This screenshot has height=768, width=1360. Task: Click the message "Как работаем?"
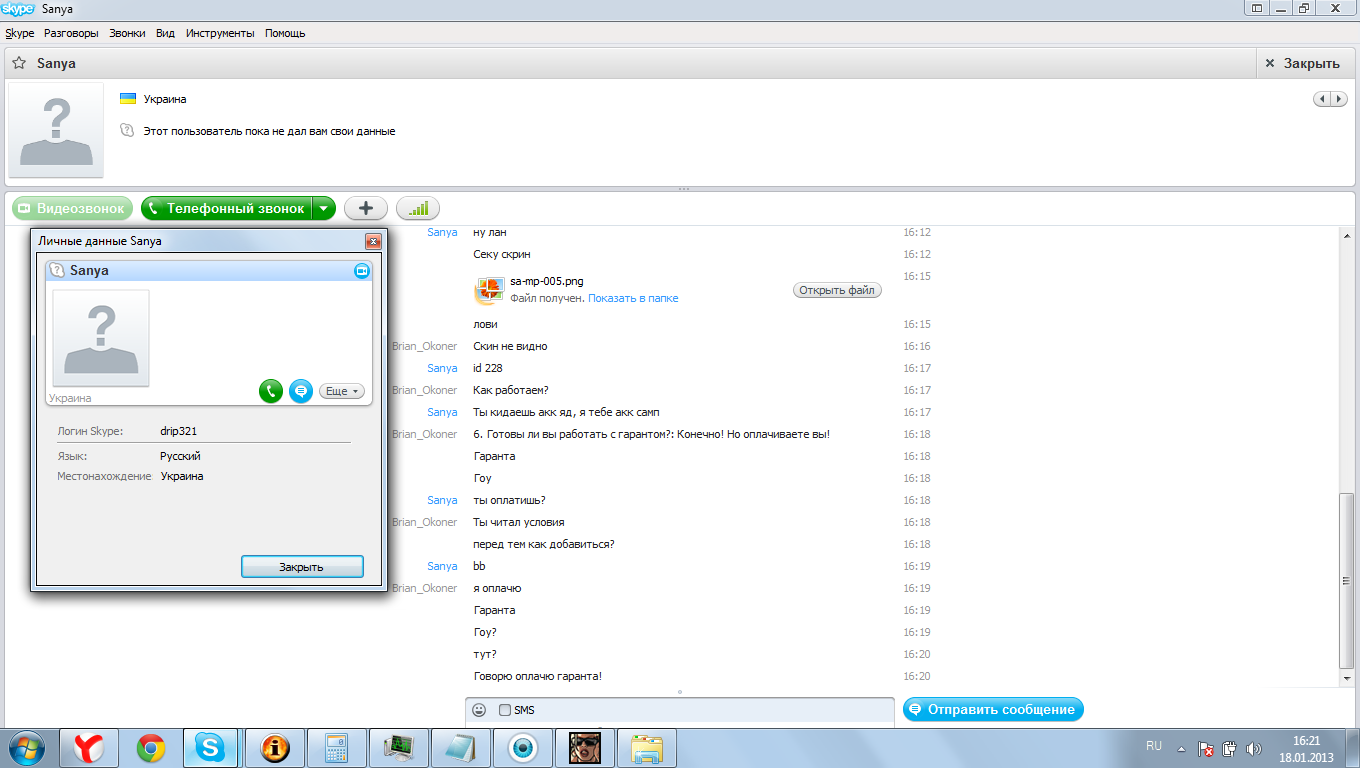click(x=511, y=390)
